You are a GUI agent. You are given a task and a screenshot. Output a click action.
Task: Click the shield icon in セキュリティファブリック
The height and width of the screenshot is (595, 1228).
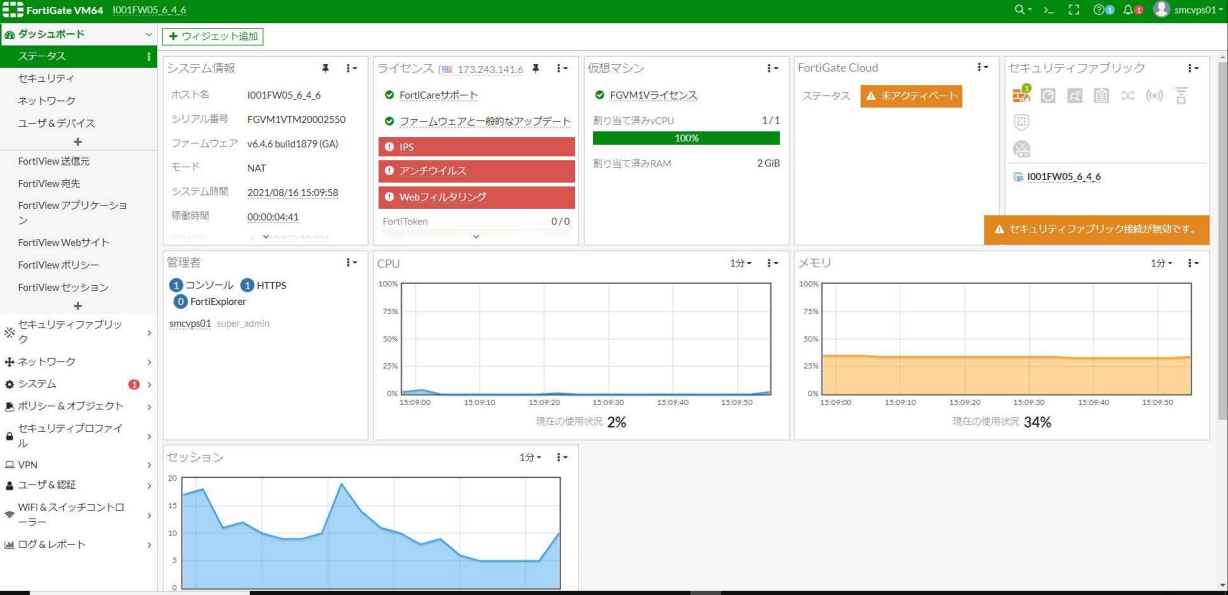[1021, 122]
